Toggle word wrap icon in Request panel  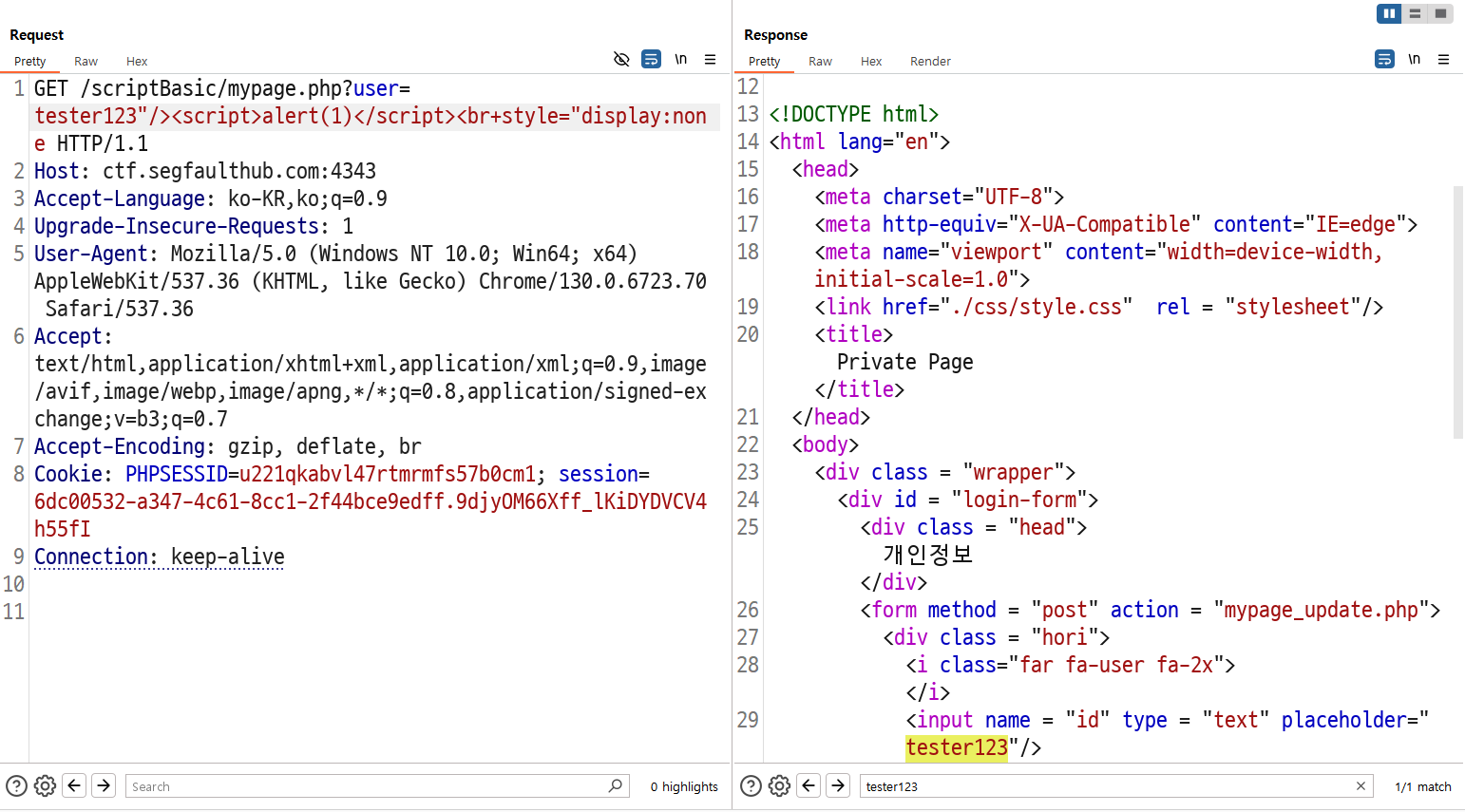[x=651, y=59]
